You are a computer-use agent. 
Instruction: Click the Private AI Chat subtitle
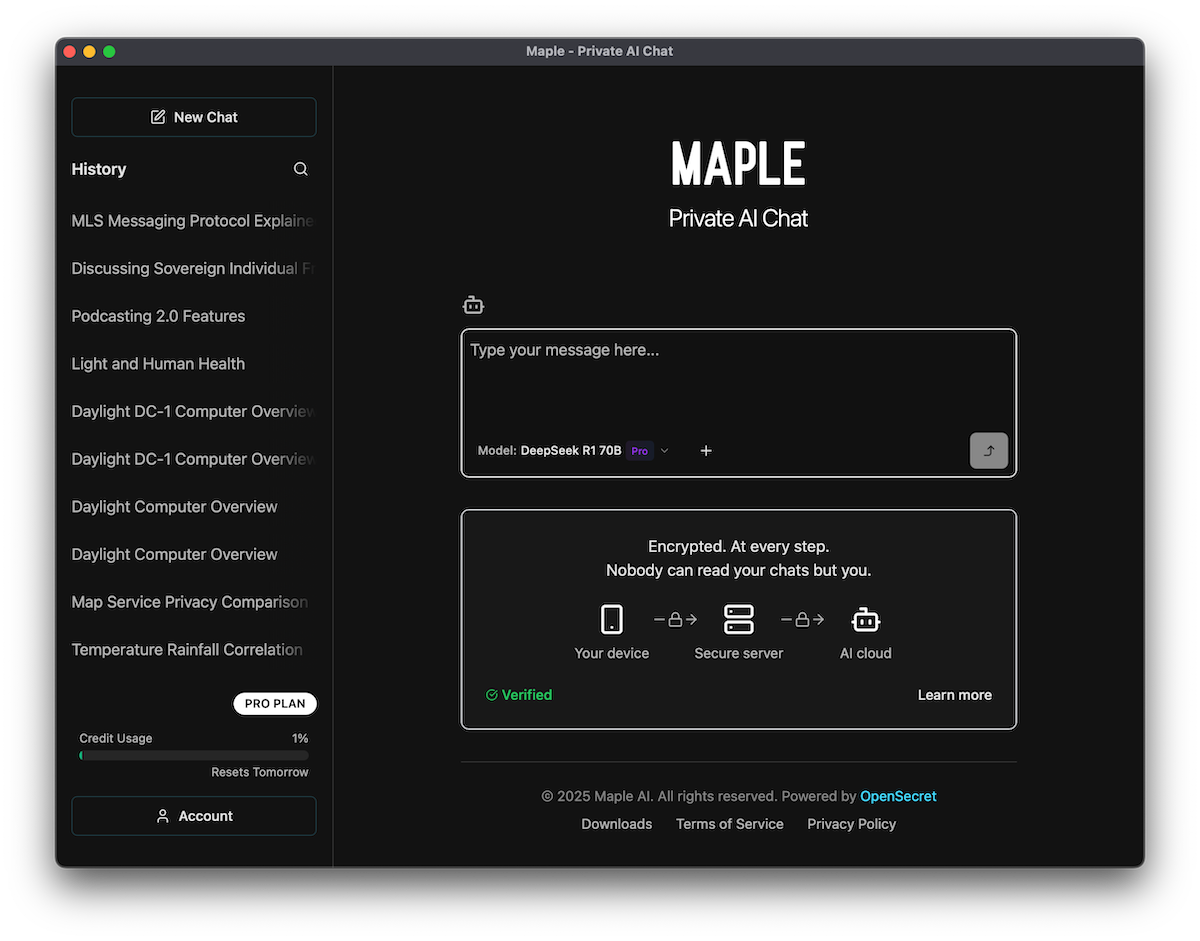pos(738,219)
